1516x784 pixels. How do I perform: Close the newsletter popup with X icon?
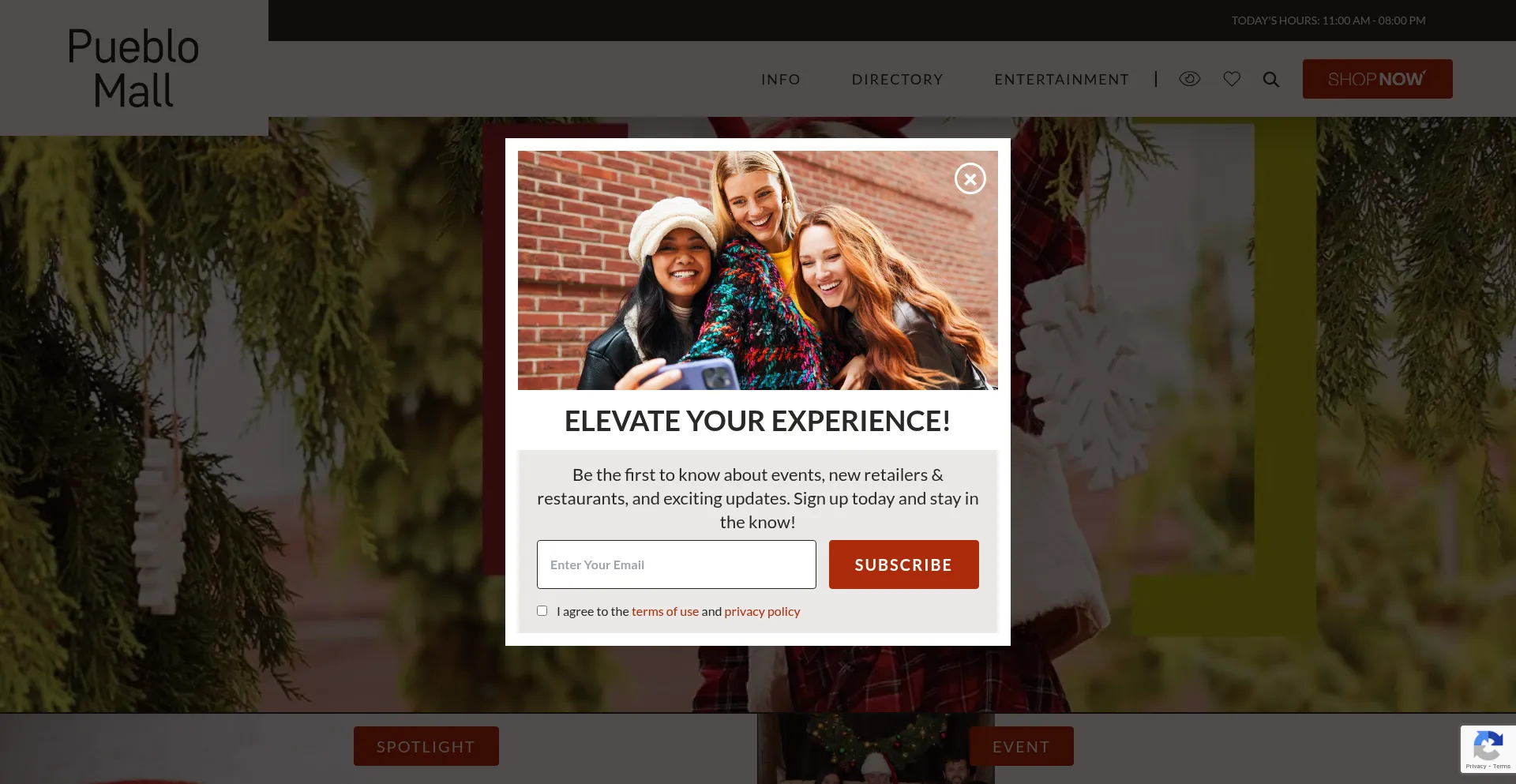(x=970, y=178)
